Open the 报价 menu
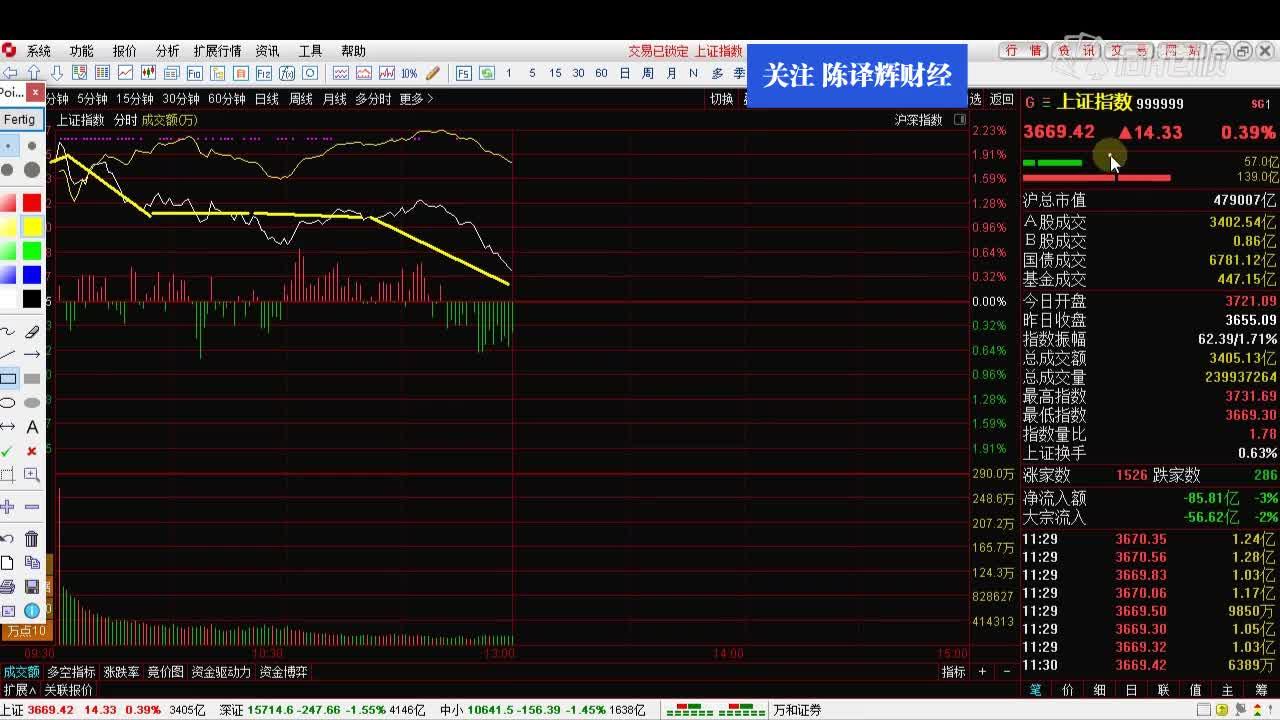Screen dimensions: 1280x720 [125, 51]
